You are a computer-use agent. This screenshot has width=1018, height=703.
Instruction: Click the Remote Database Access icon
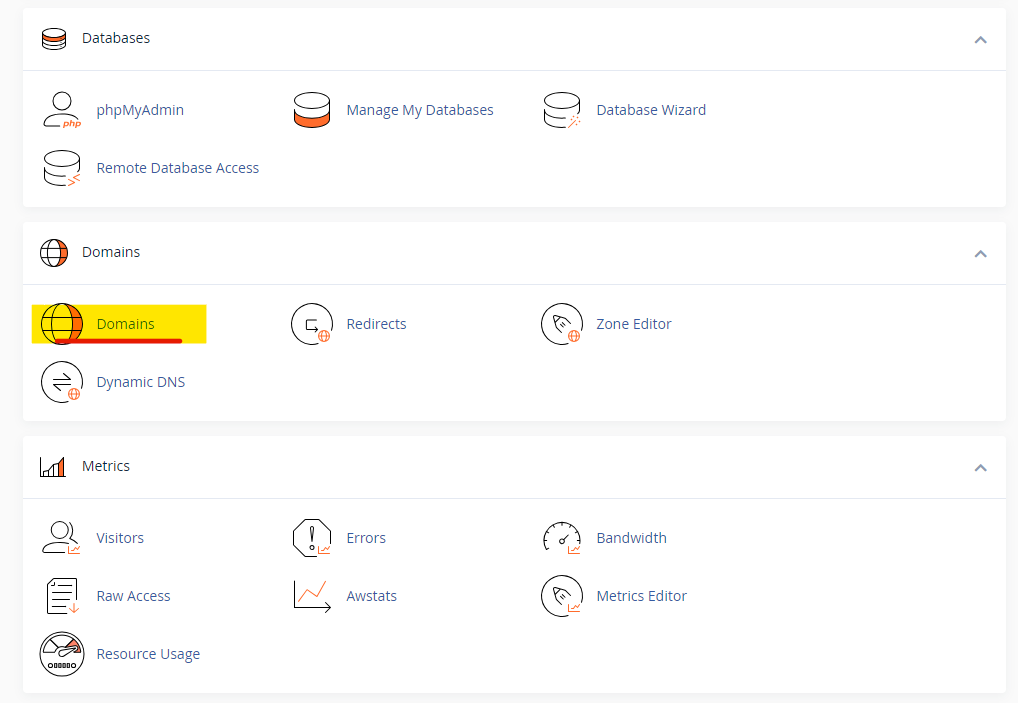pos(61,168)
